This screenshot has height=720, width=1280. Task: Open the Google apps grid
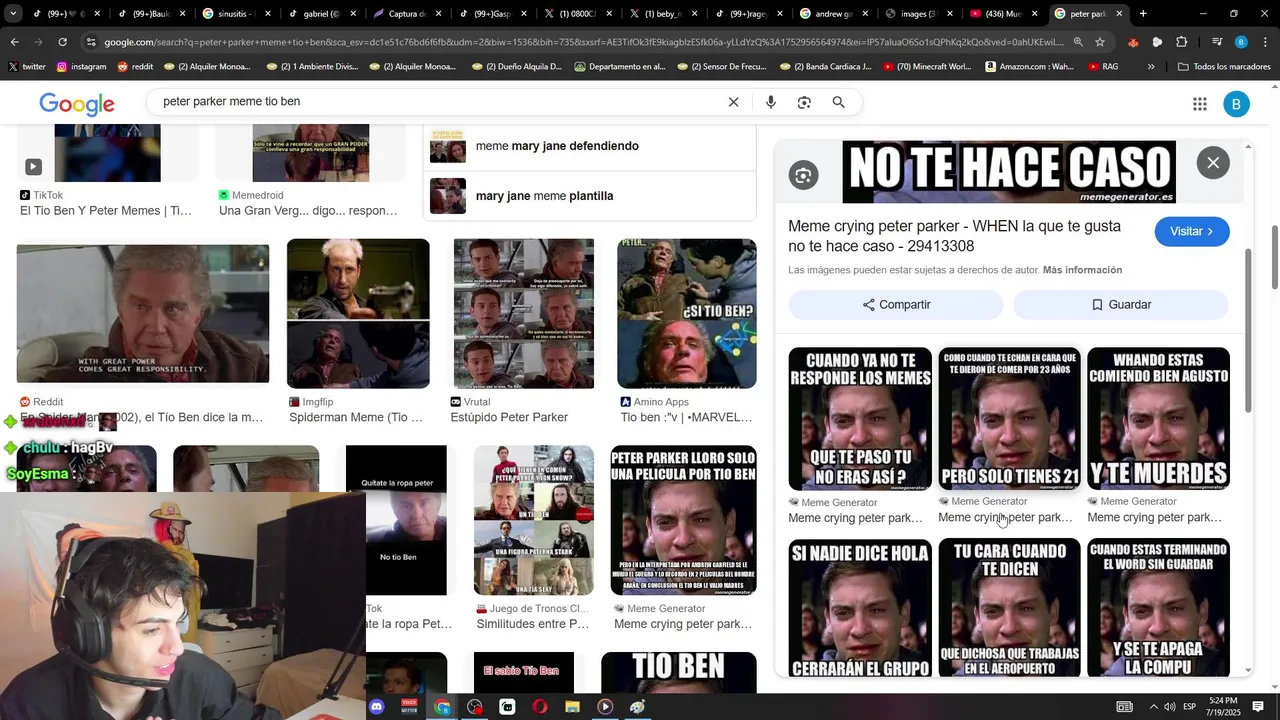(1199, 104)
